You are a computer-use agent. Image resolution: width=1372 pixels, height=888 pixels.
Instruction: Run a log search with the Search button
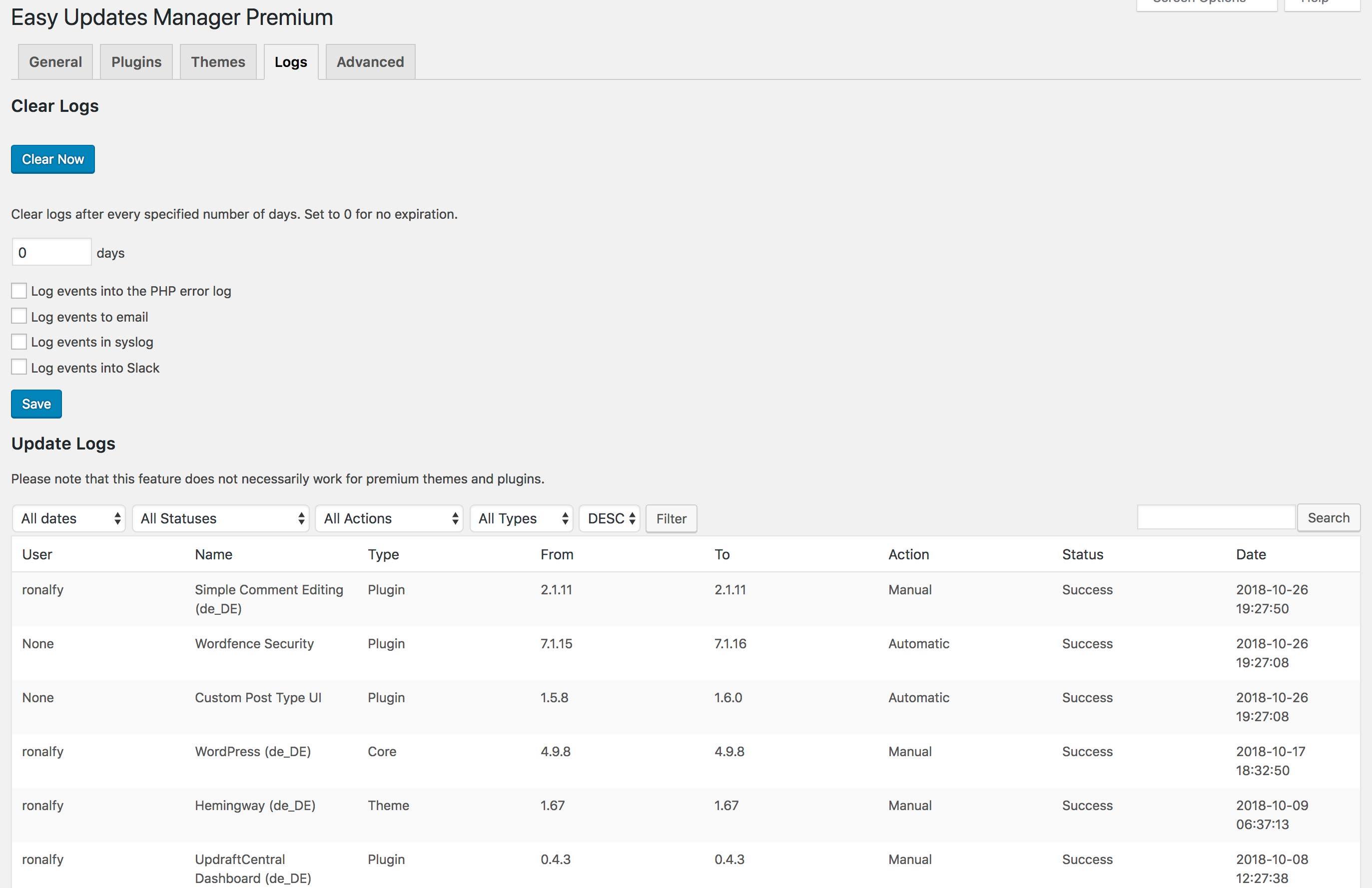click(1329, 517)
